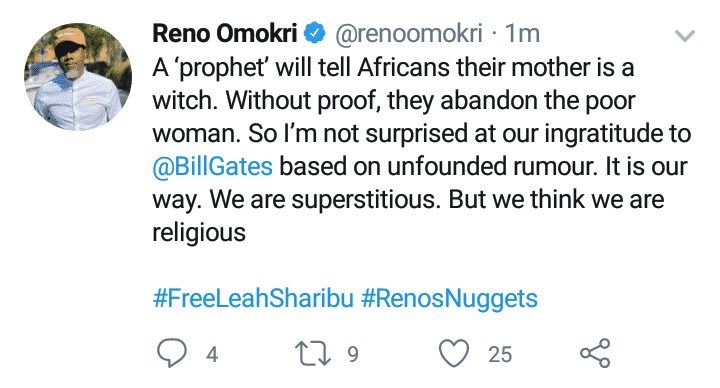This screenshot has width=720, height=388.
Task: Click the sentence "We are superstitious"
Action: tap(324, 200)
